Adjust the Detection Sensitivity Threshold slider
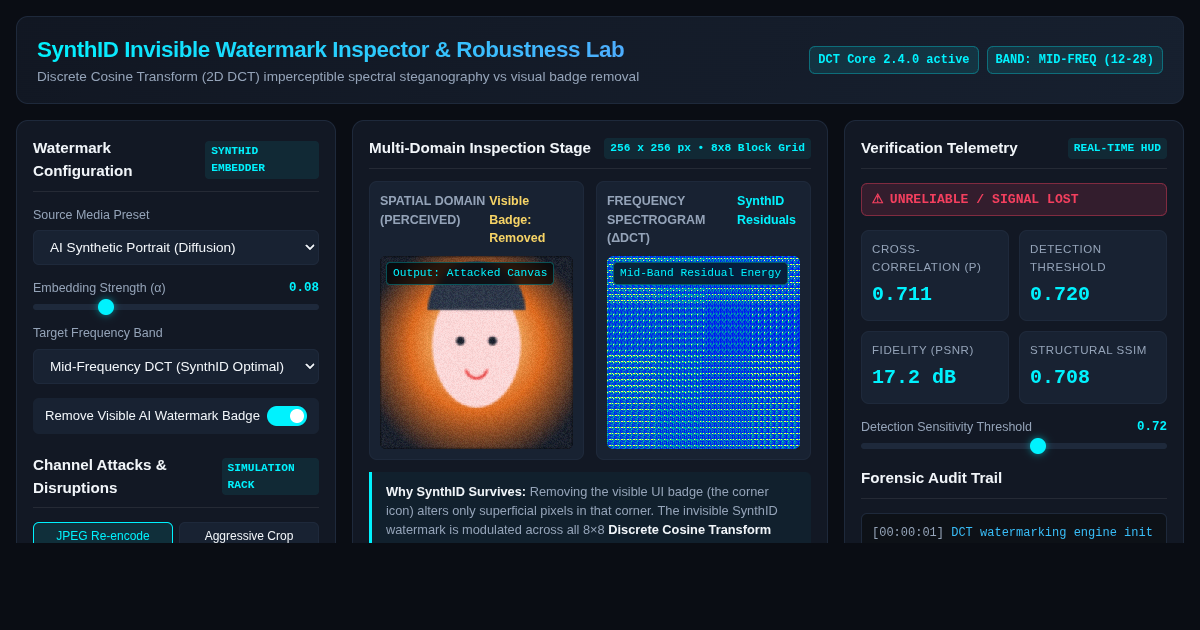 pyautogui.click(x=1014, y=446)
